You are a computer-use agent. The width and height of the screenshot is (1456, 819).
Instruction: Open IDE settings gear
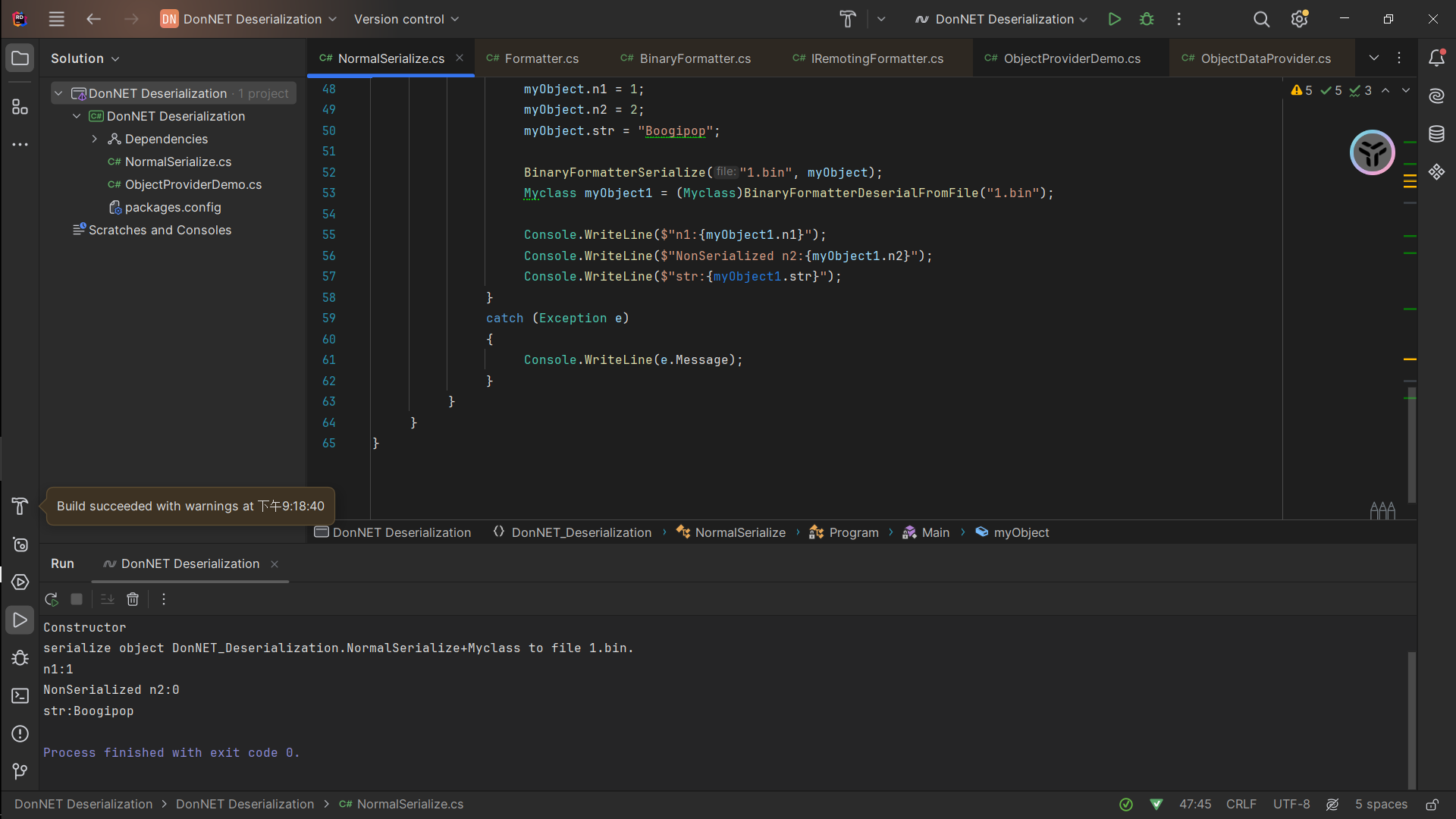click(x=1300, y=19)
